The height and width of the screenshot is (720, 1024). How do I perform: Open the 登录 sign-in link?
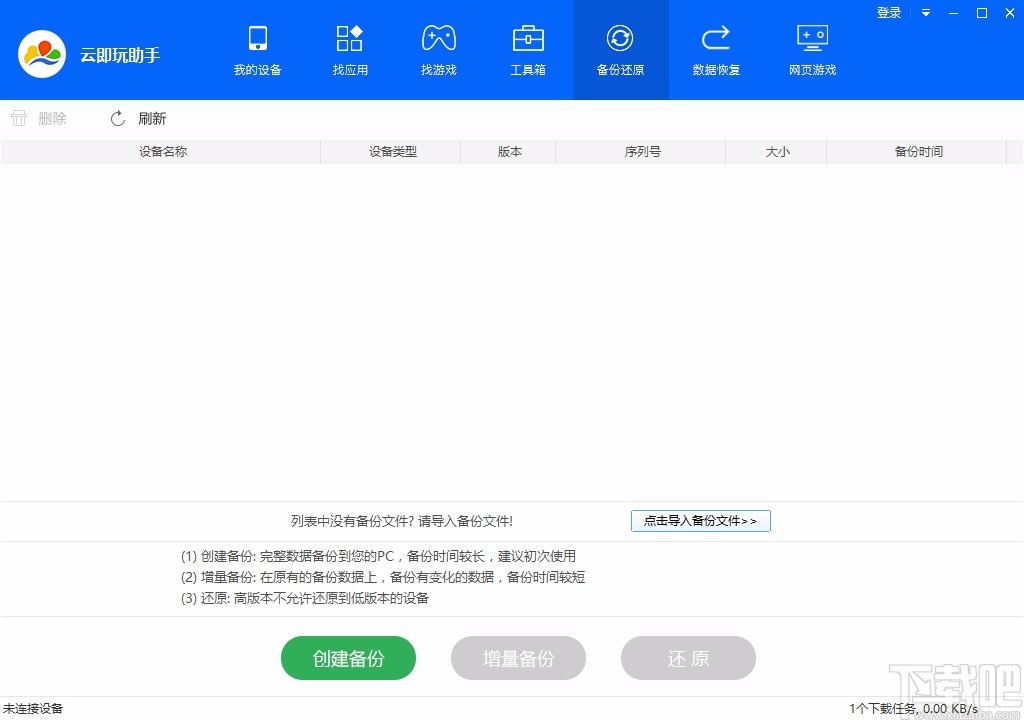(888, 13)
